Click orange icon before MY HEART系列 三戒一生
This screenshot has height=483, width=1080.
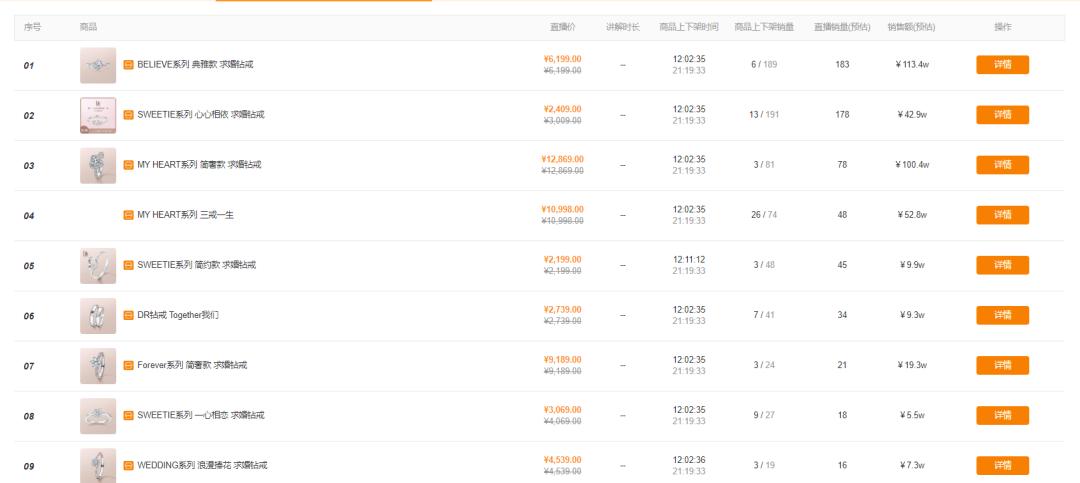point(128,215)
